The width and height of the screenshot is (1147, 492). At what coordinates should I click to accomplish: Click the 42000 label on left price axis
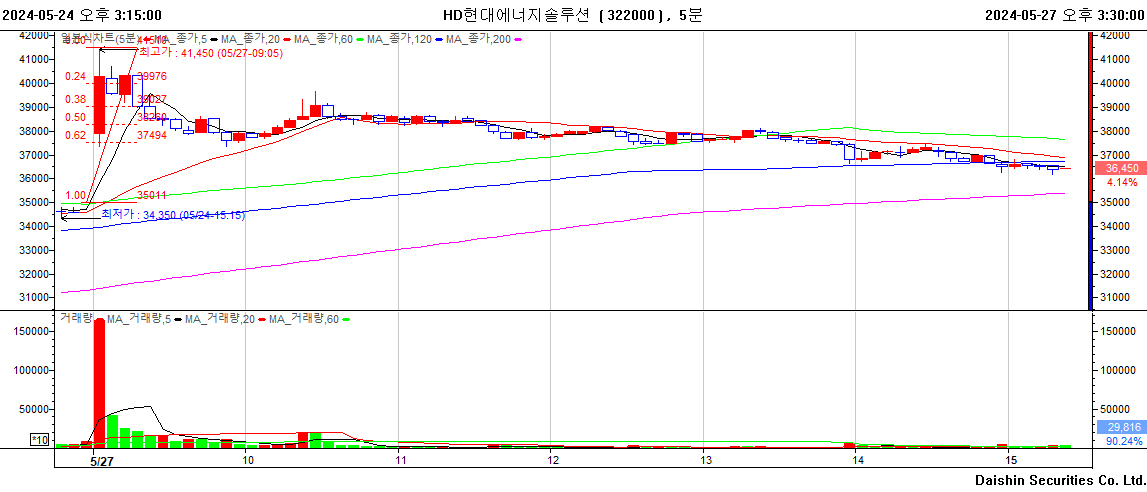[33, 35]
